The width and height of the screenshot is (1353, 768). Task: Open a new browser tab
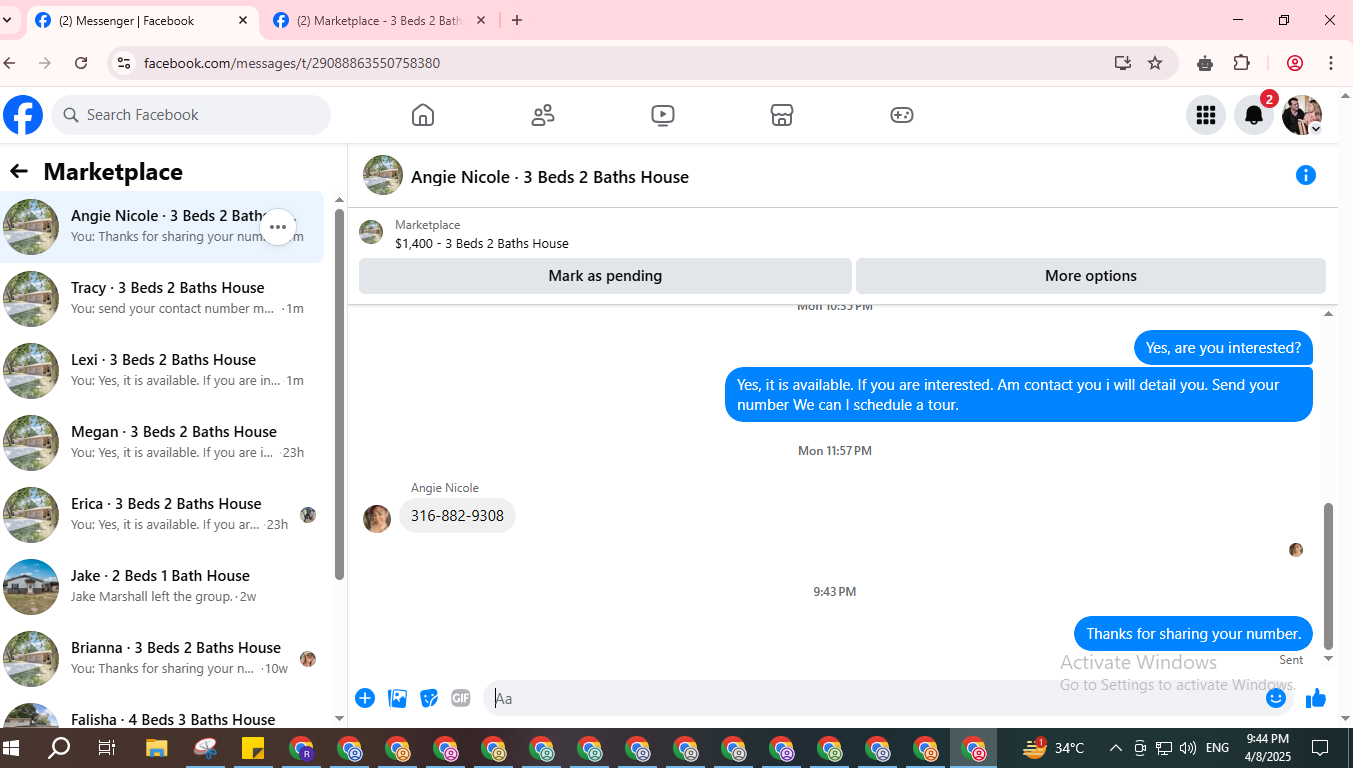[517, 20]
